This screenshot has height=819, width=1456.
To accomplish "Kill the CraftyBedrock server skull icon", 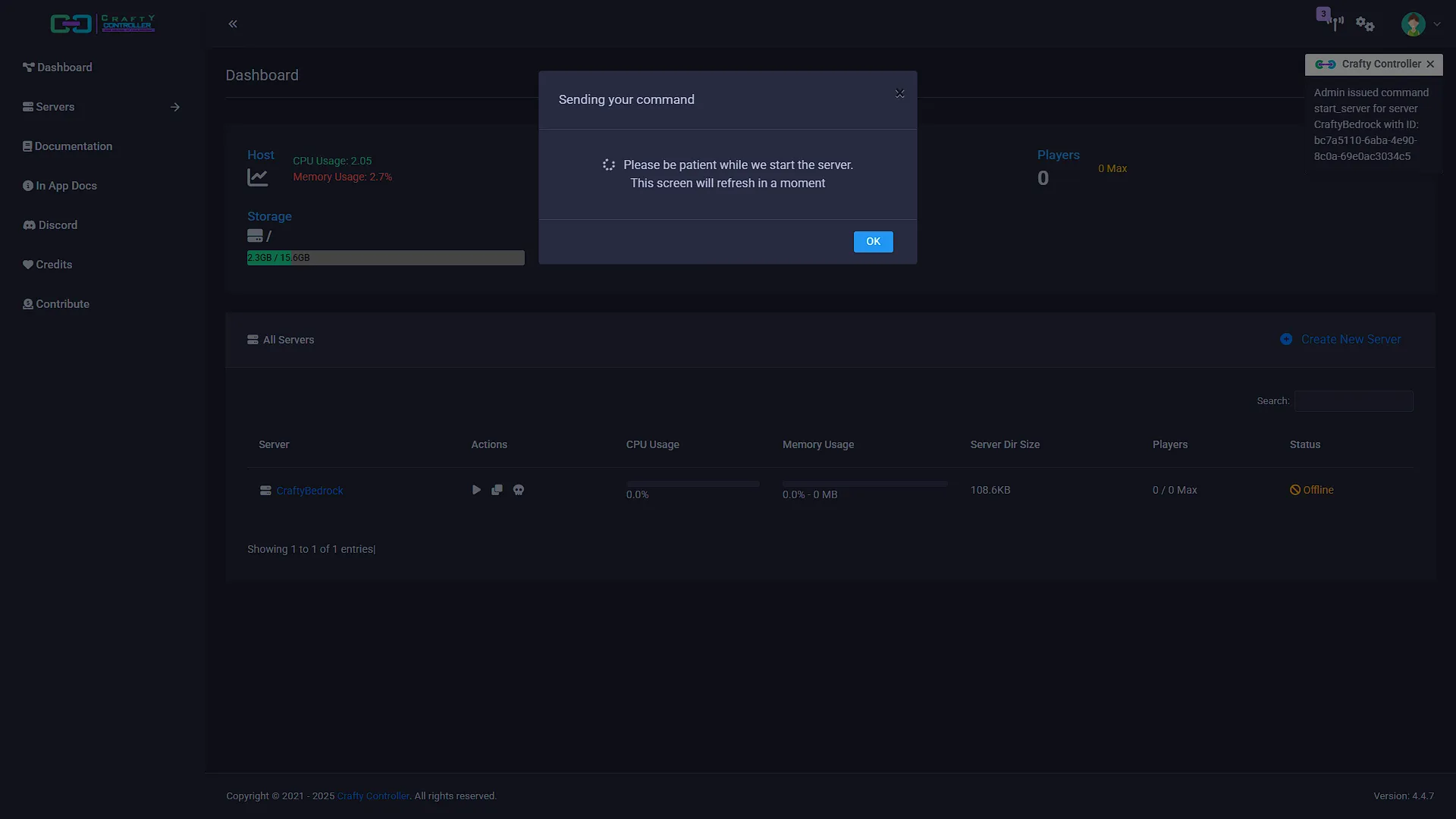I will 519,490.
